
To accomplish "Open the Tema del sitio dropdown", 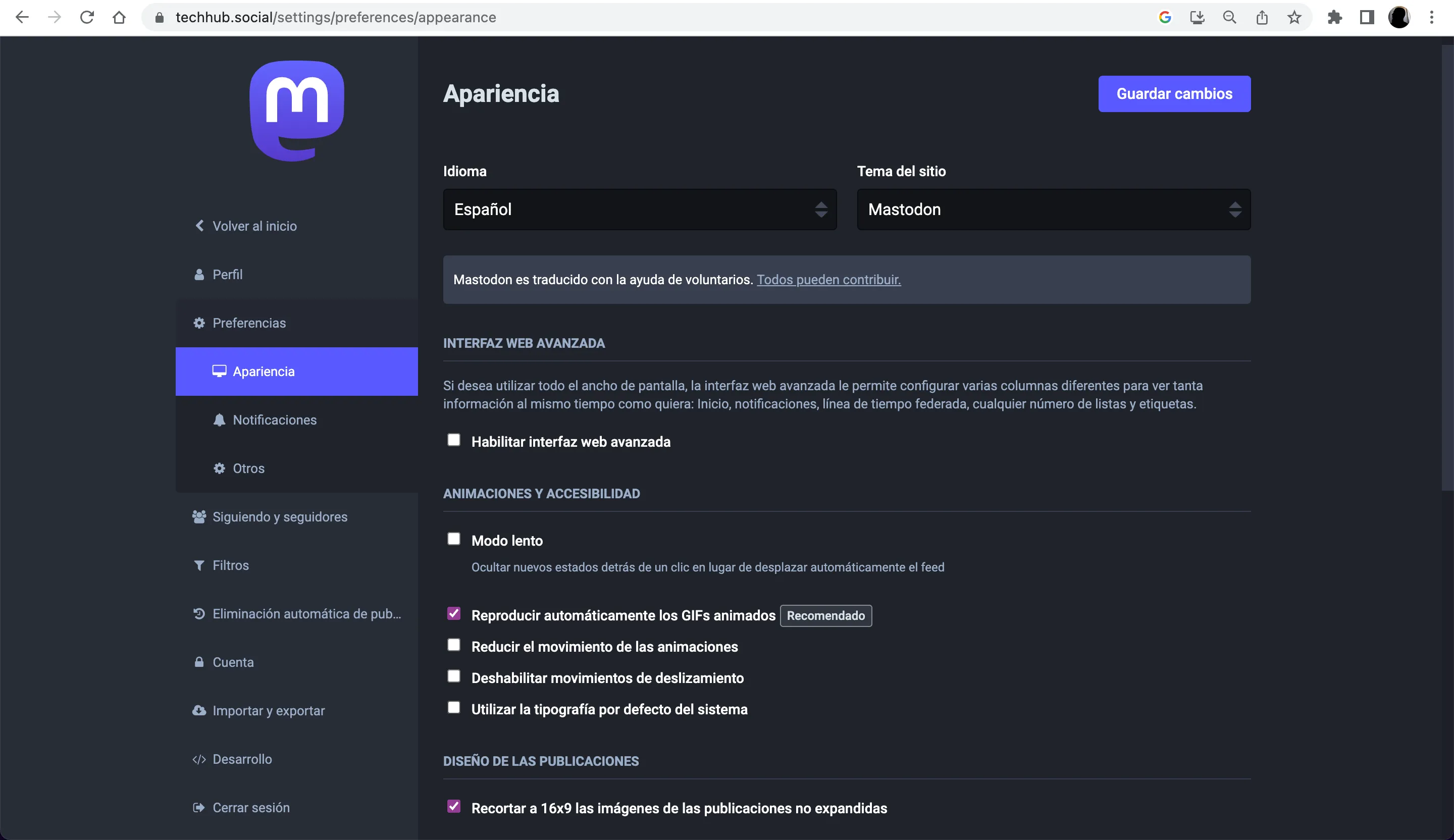I will pyautogui.click(x=1054, y=209).
